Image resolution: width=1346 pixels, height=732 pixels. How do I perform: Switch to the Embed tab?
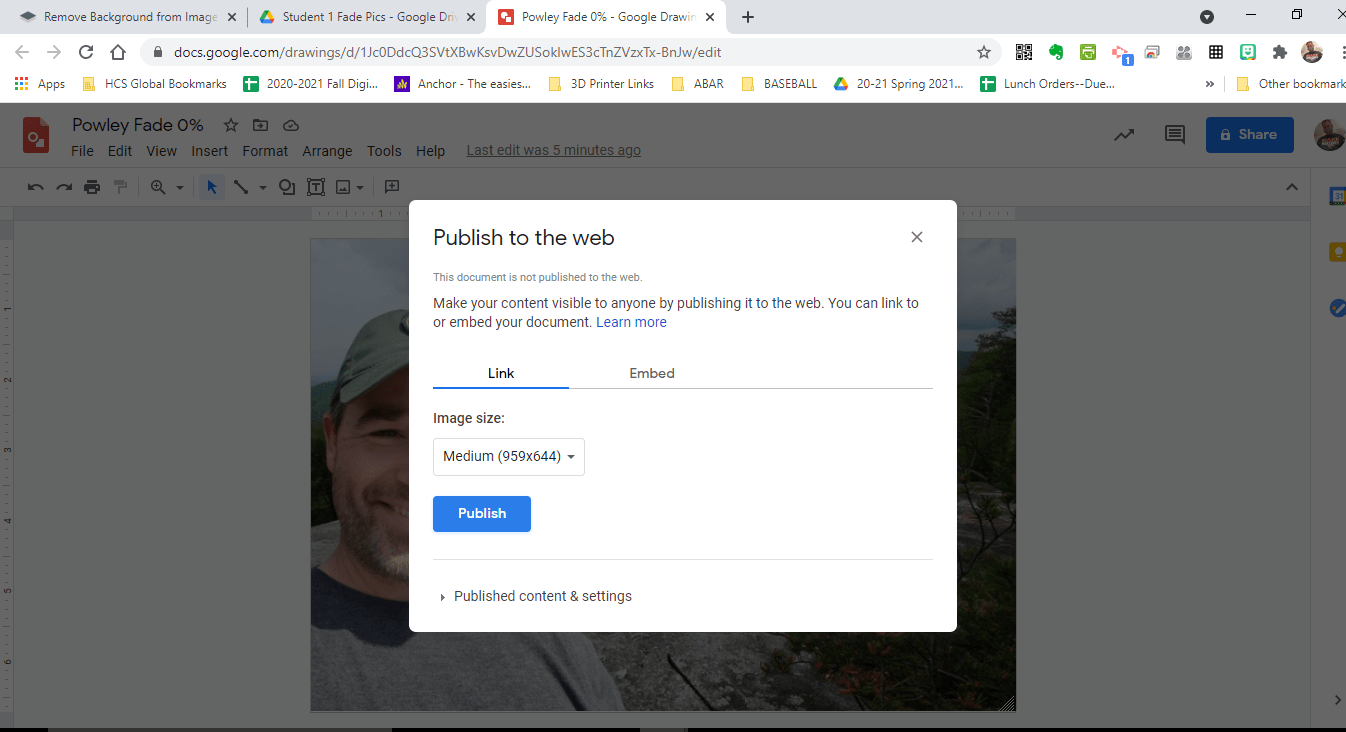click(651, 372)
